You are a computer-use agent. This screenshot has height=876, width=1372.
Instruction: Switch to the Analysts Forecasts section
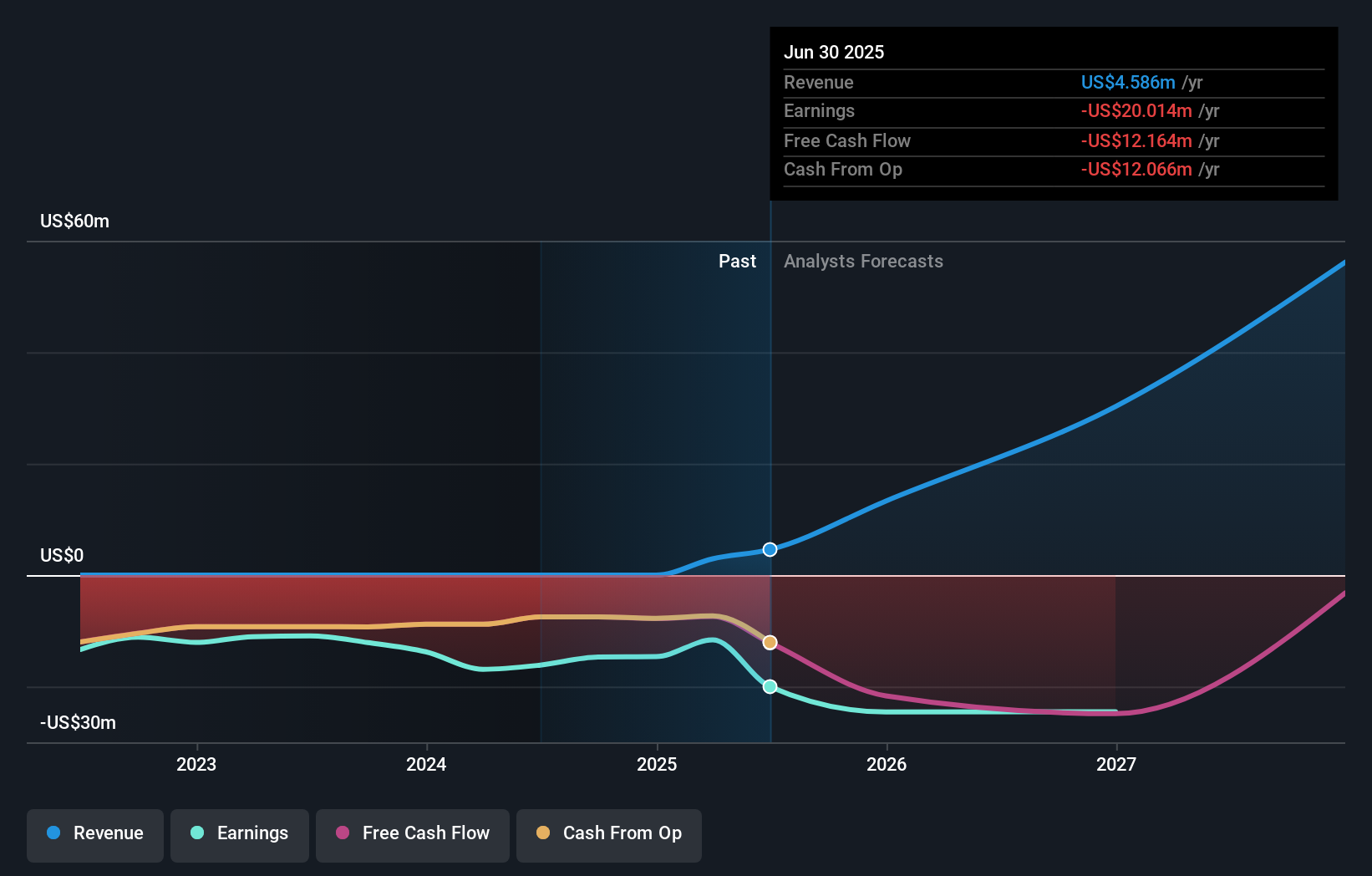(863, 261)
